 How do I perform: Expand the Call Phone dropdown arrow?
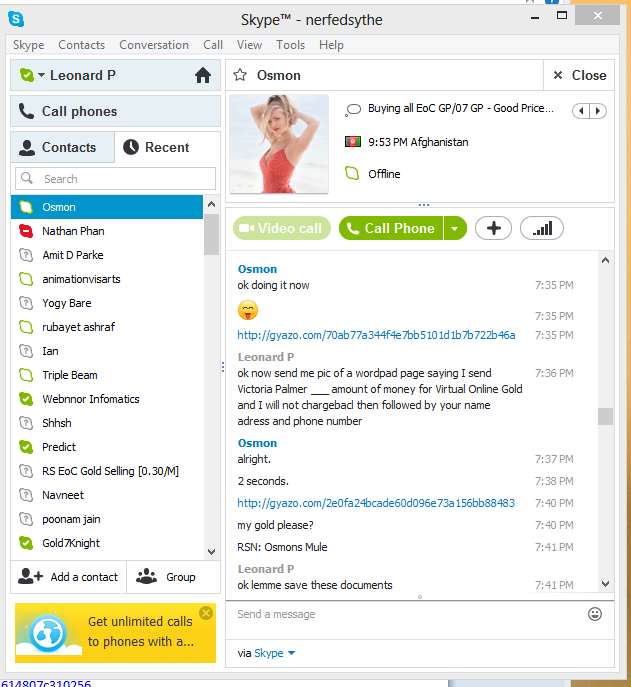(x=455, y=228)
